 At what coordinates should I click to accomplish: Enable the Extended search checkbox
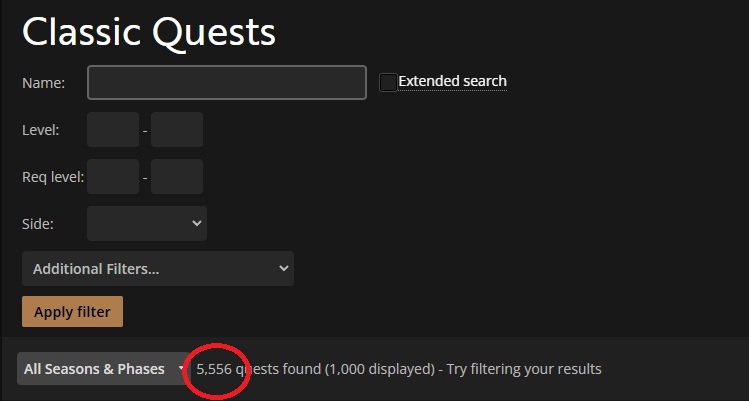[388, 82]
